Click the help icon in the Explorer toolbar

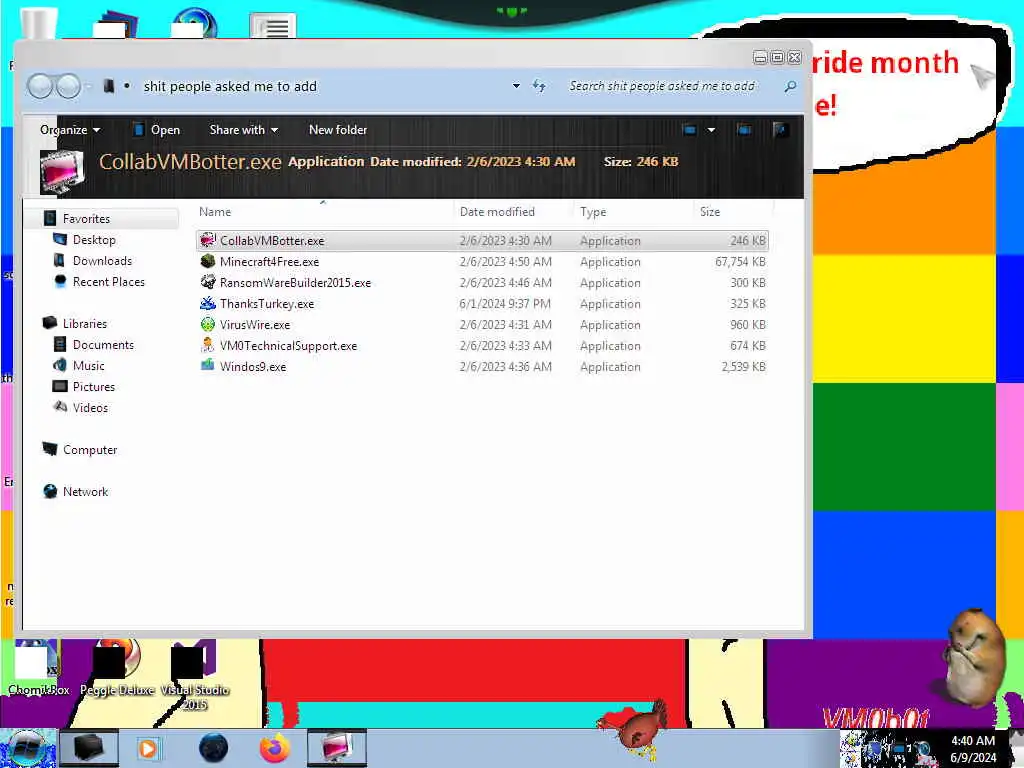779,129
